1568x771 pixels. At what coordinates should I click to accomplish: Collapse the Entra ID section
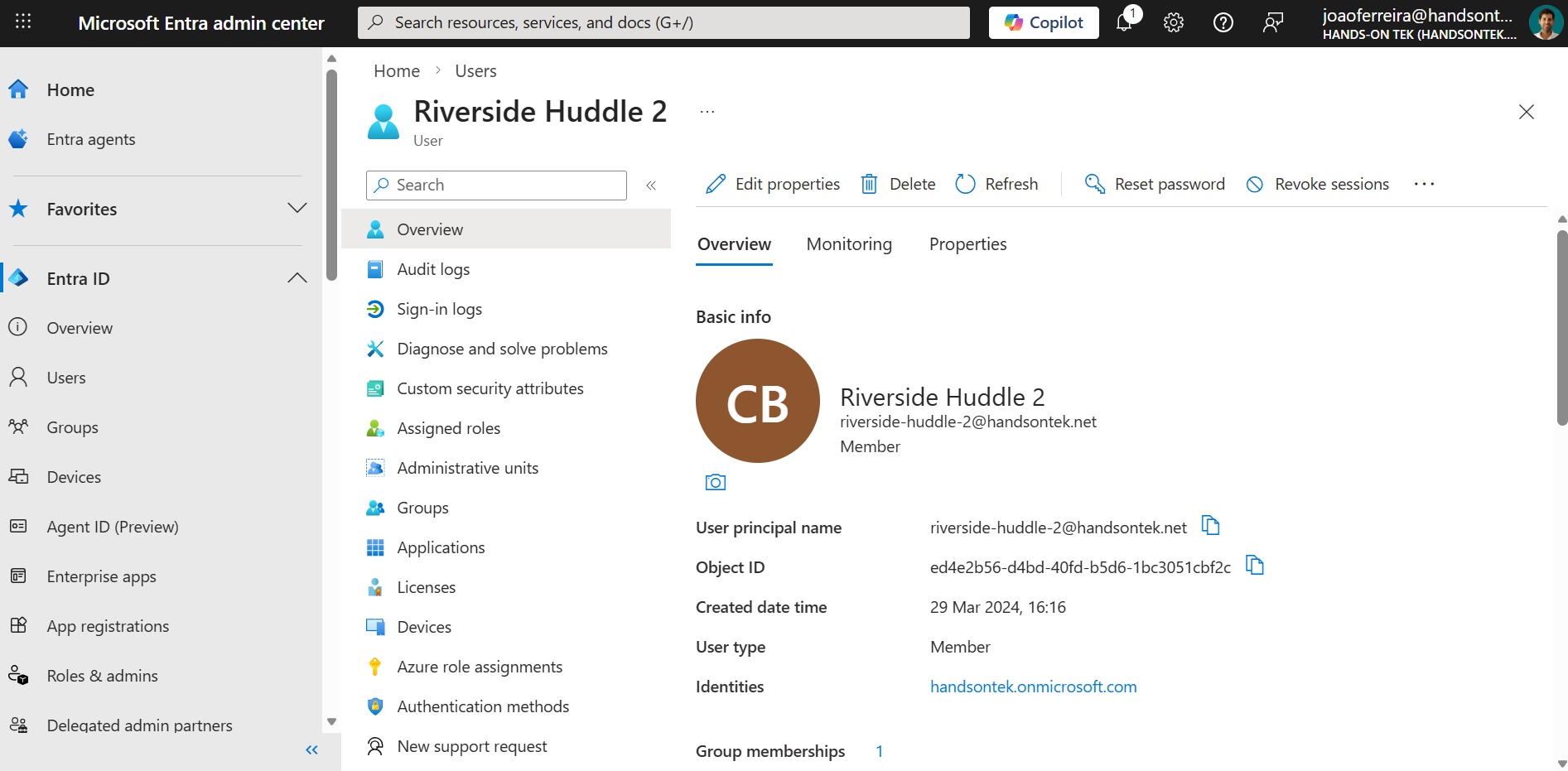297,278
